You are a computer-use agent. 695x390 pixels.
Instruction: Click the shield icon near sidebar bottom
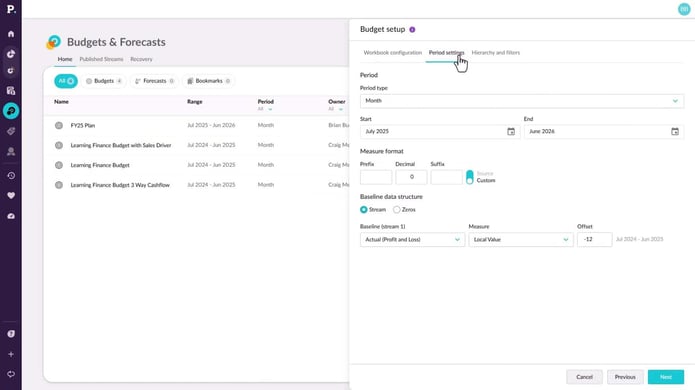click(11, 334)
